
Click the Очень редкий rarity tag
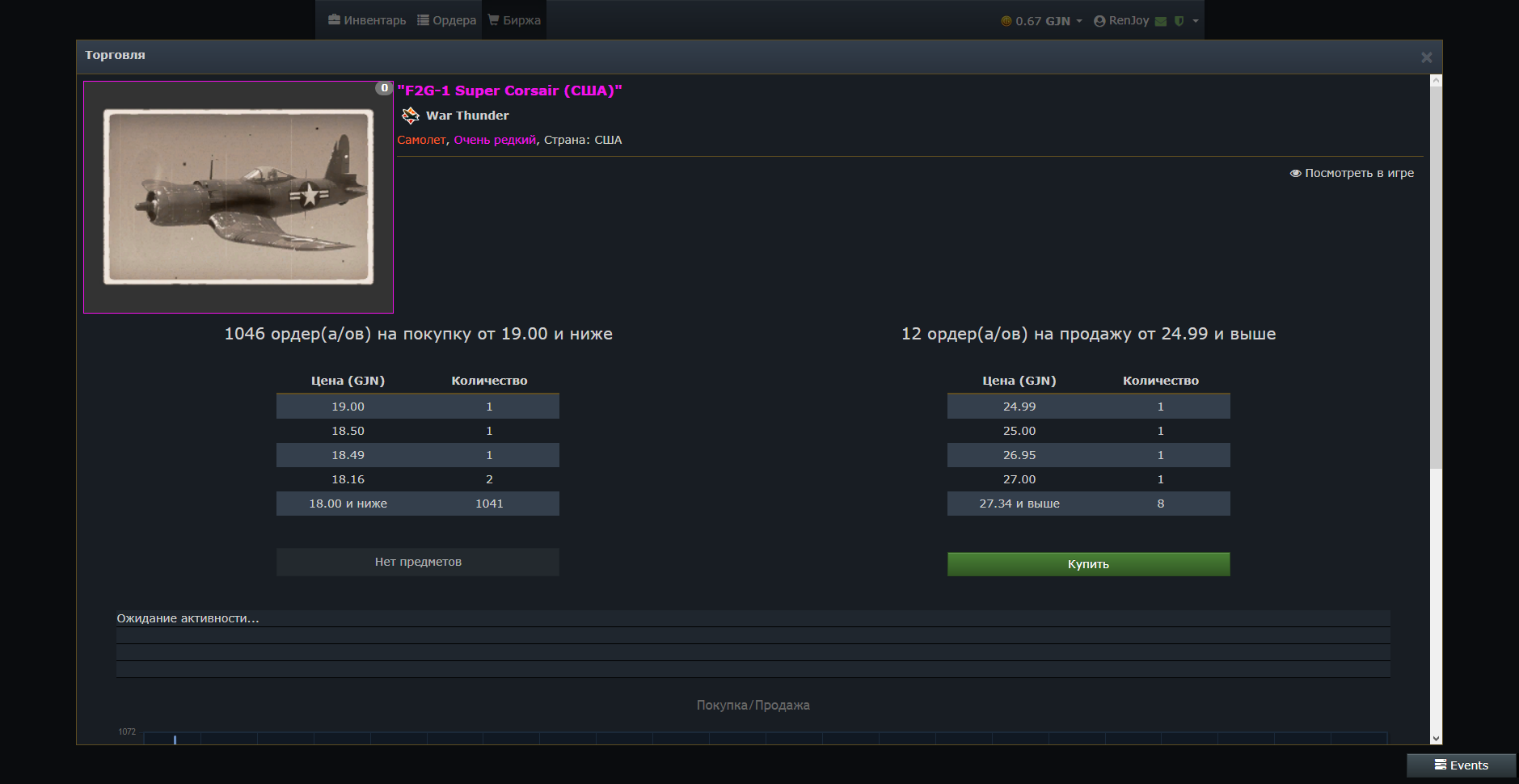click(495, 140)
